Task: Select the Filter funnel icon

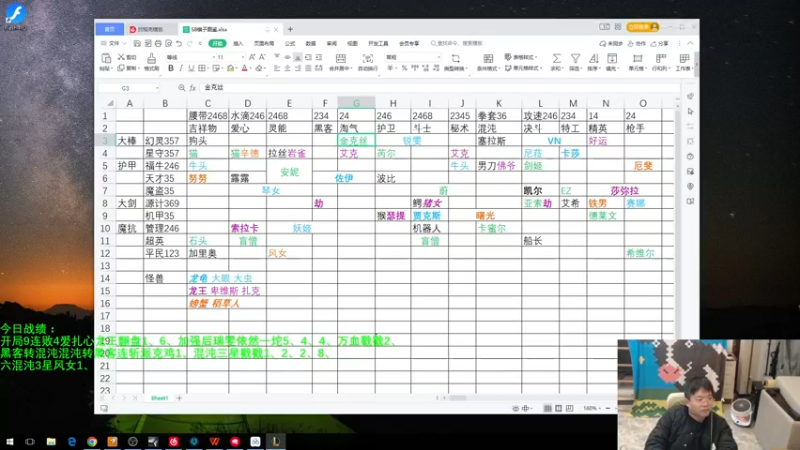Action: (575, 61)
